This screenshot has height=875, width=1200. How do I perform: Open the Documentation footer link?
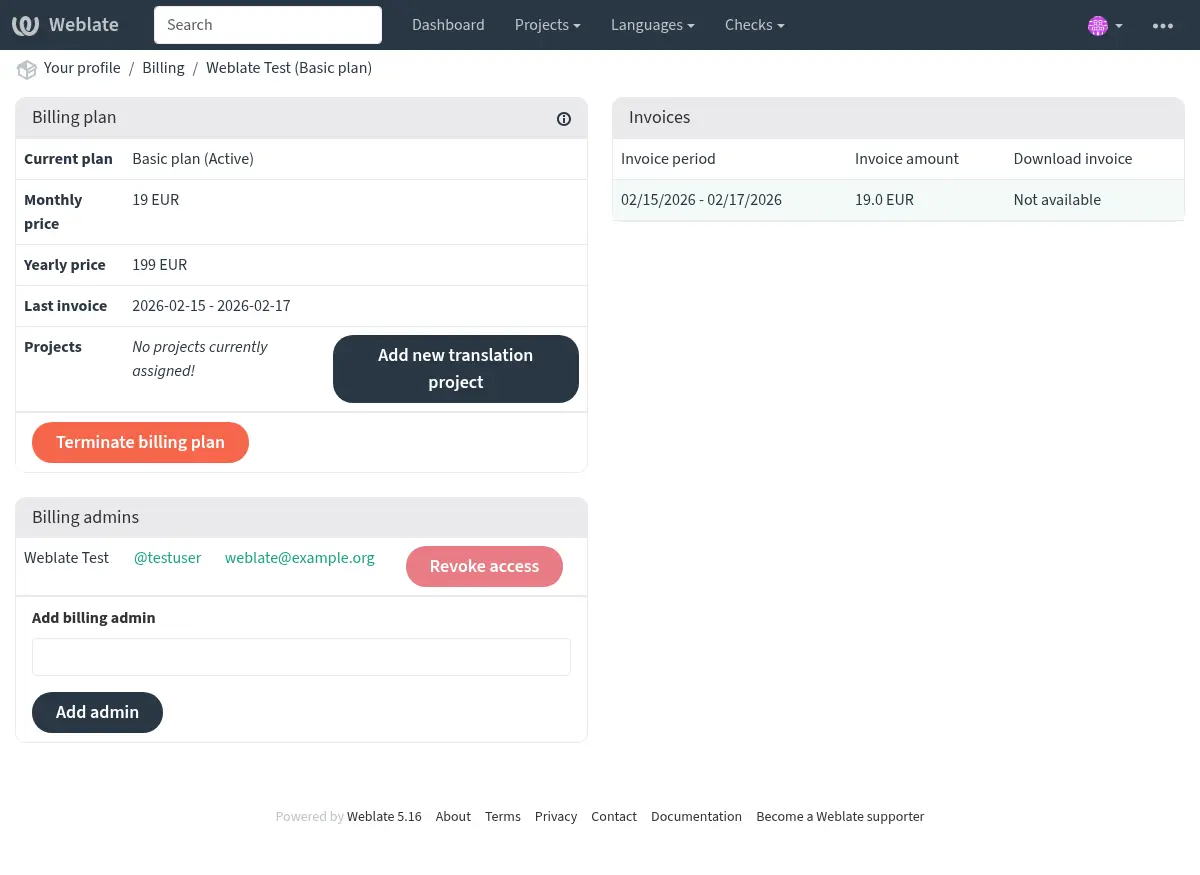[x=696, y=817]
